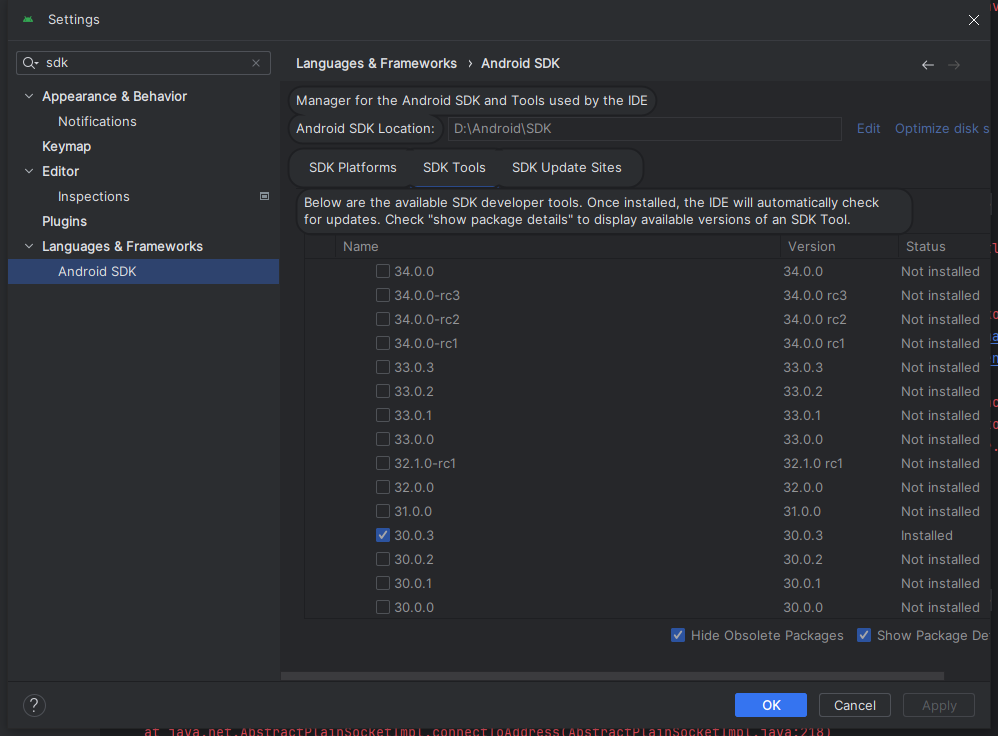Toggle Hide Obsolete Packages checkbox
Image resolution: width=998 pixels, height=736 pixels.
click(678, 635)
